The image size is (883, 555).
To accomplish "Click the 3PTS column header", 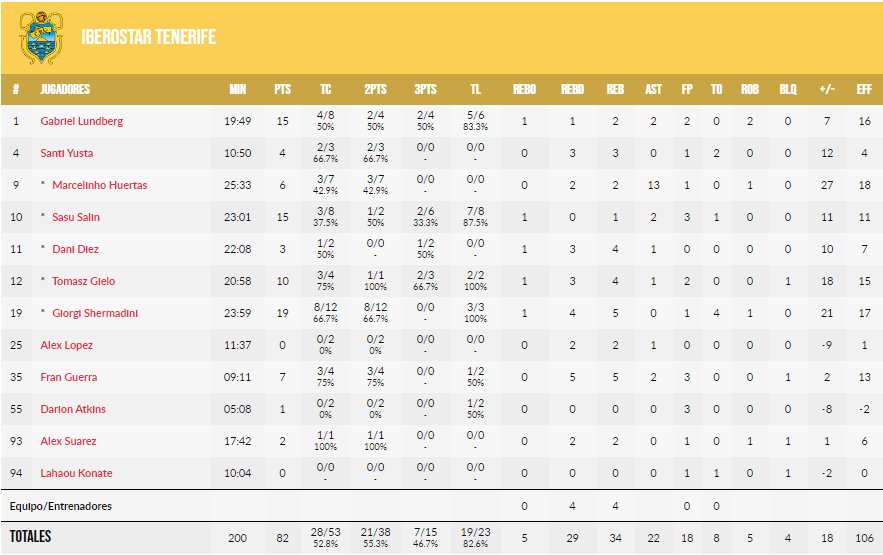I will (425, 89).
